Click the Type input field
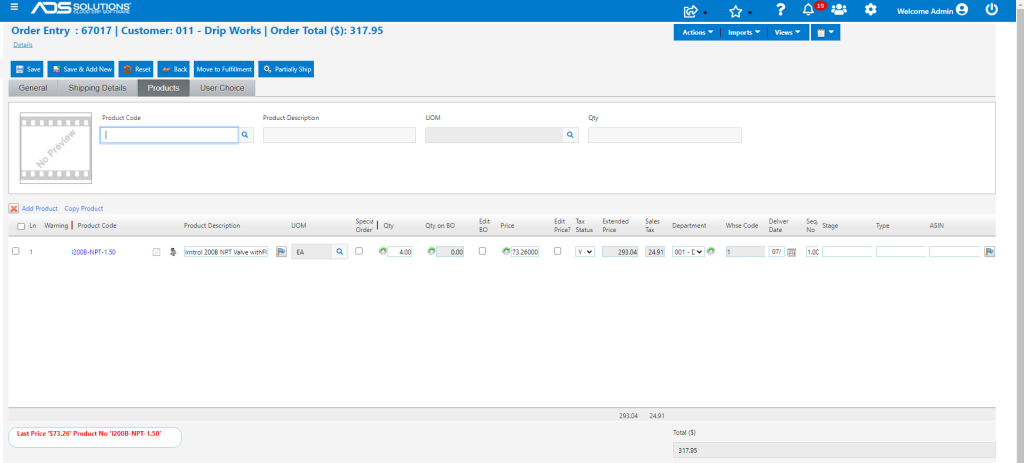This screenshot has height=463, width=1024. (901, 252)
